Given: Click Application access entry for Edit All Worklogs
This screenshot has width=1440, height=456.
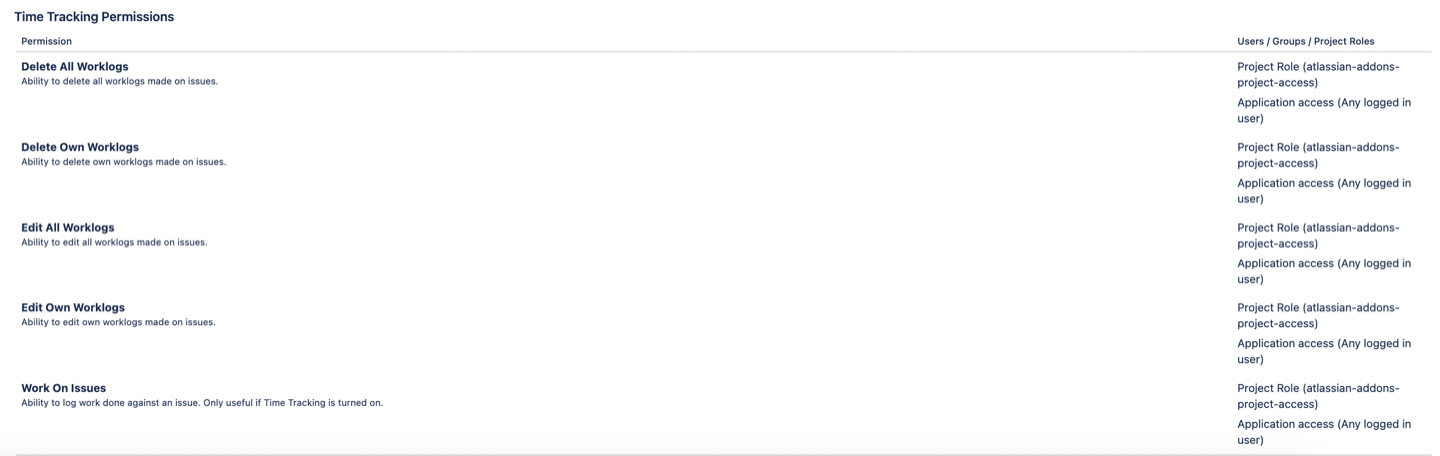Looking at the screenshot, I should (1324, 271).
